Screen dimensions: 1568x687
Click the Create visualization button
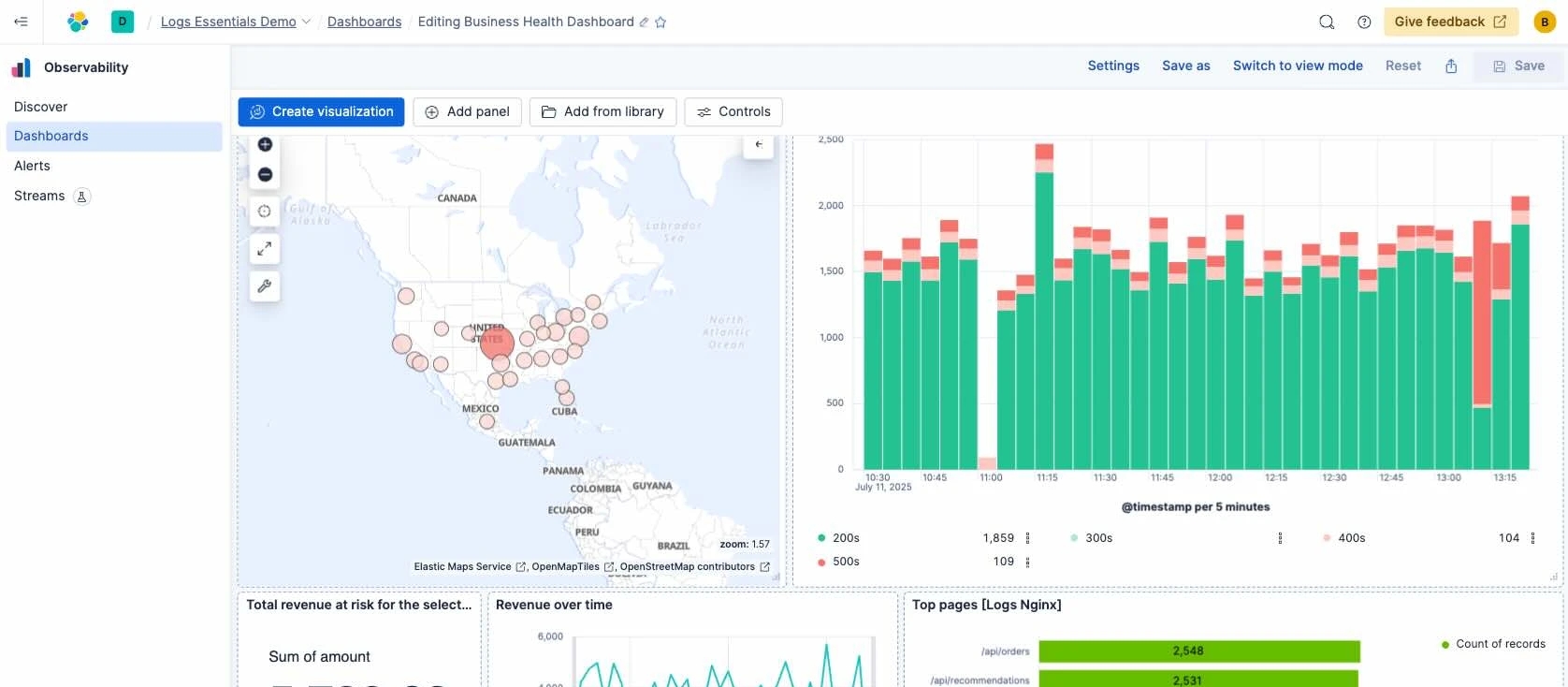321,111
